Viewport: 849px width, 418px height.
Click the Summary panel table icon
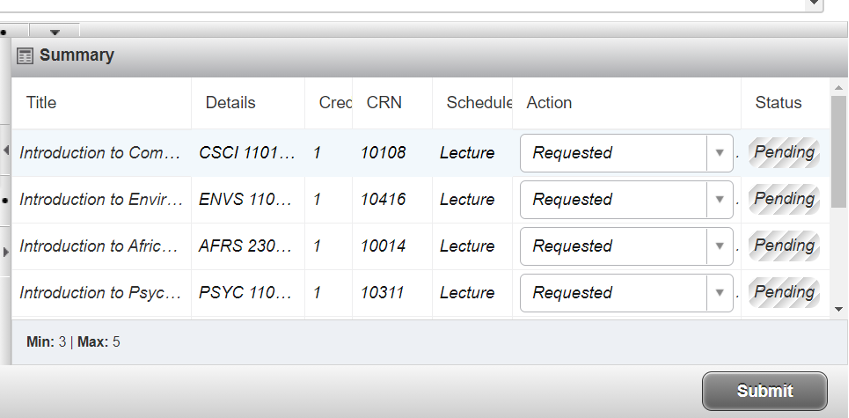(25, 56)
